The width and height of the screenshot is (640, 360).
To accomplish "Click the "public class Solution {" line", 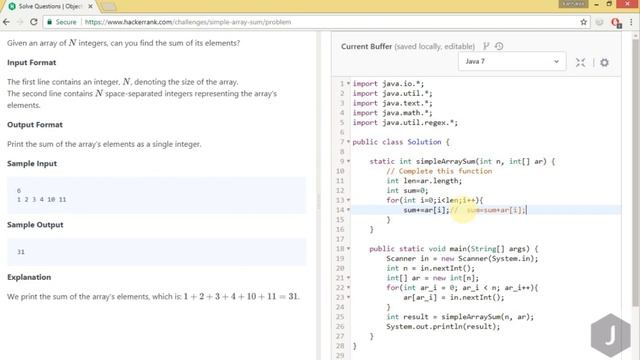I will pyautogui.click(x=401, y=142).
